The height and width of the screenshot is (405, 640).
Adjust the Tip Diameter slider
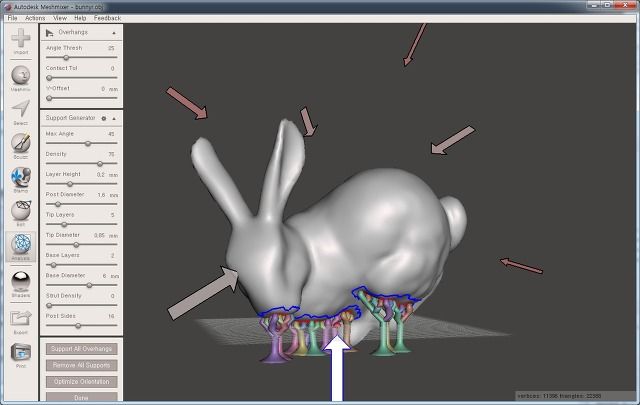[82, 245]
